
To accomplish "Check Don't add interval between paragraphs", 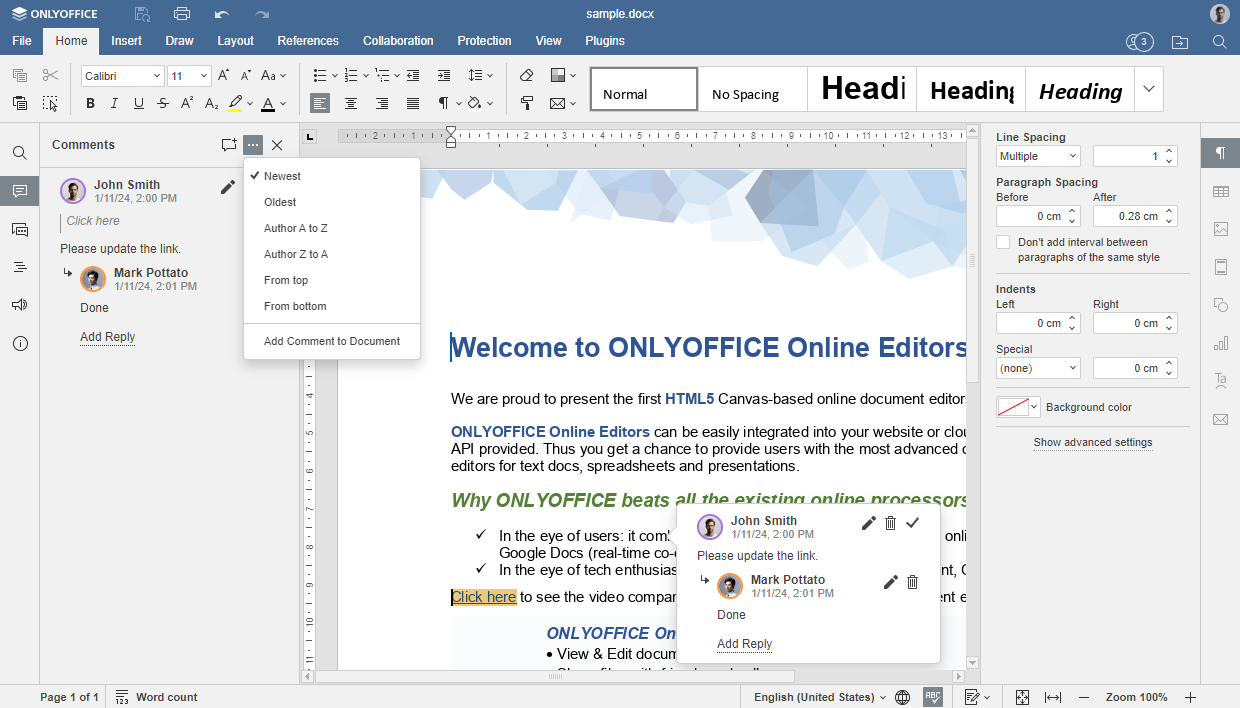I will pos(1003,243).
